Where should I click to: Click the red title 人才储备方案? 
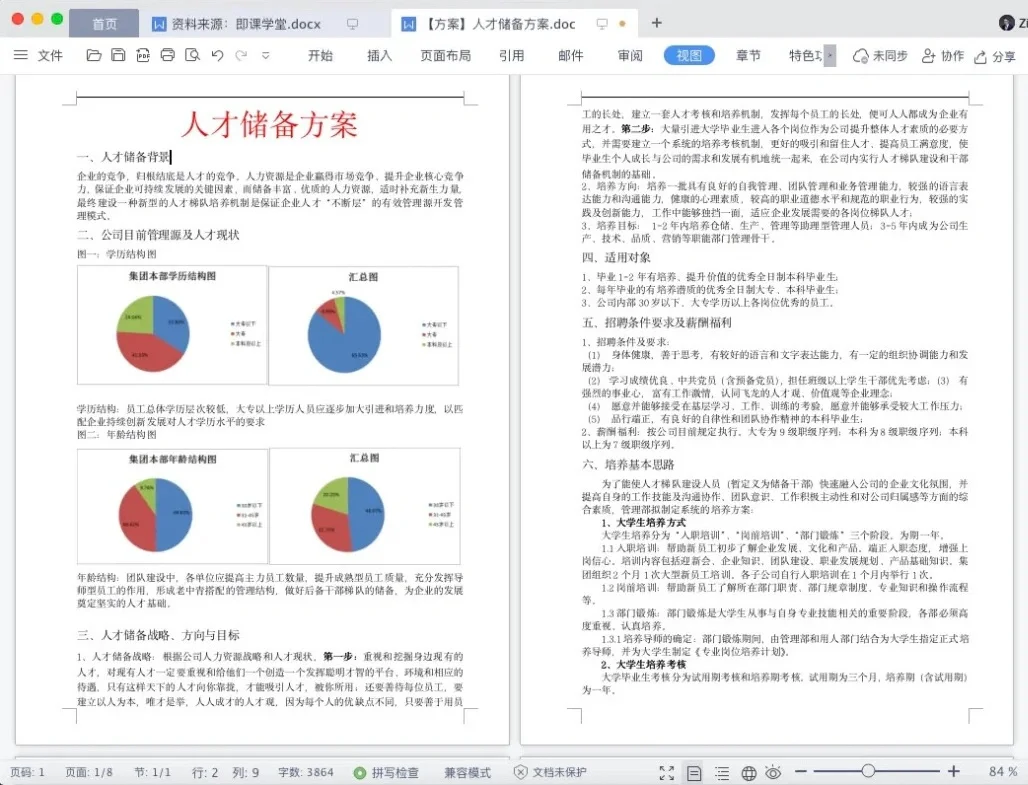[269, 124]
